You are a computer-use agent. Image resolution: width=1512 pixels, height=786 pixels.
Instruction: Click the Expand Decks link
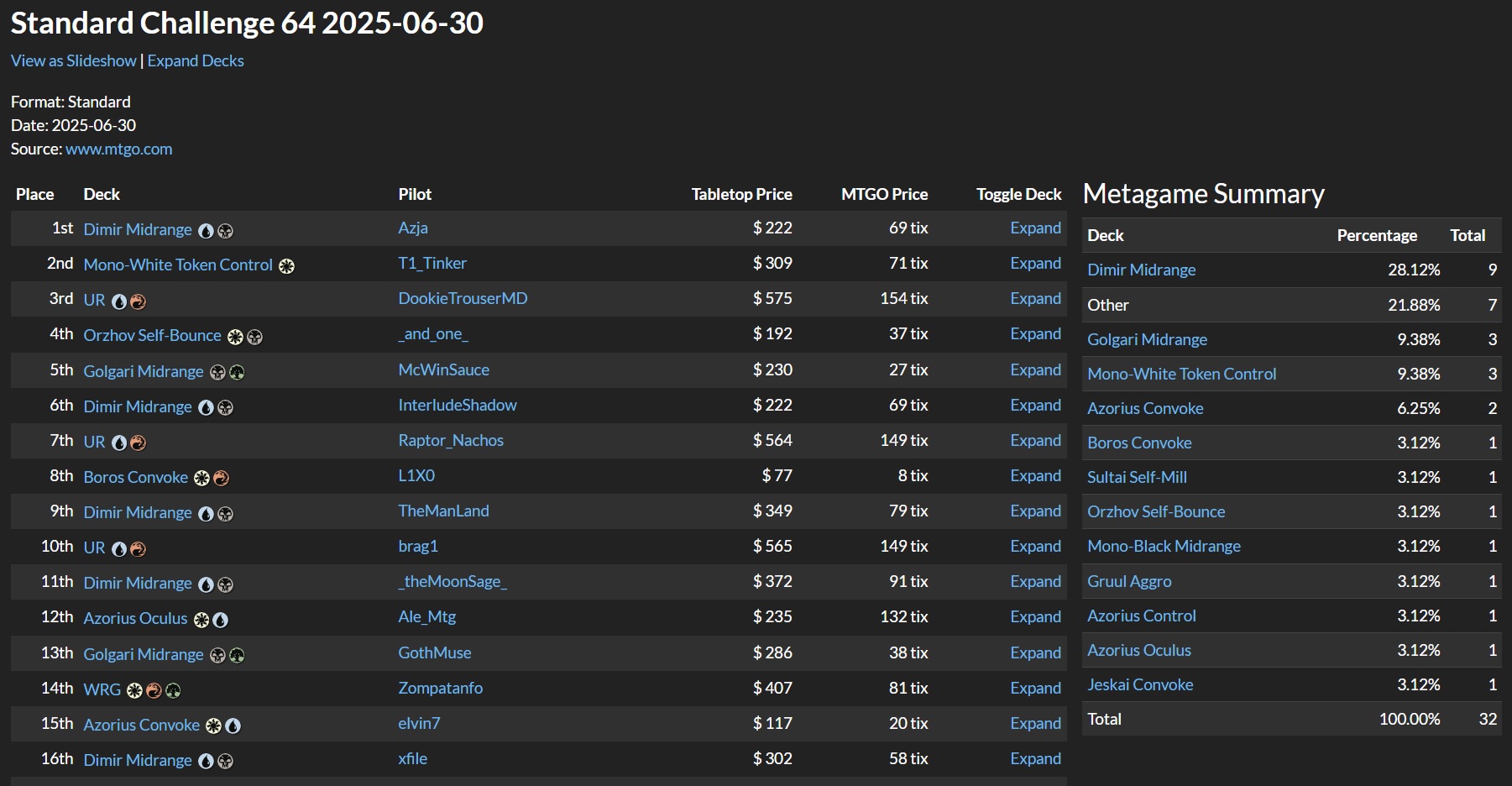point(196,60)
